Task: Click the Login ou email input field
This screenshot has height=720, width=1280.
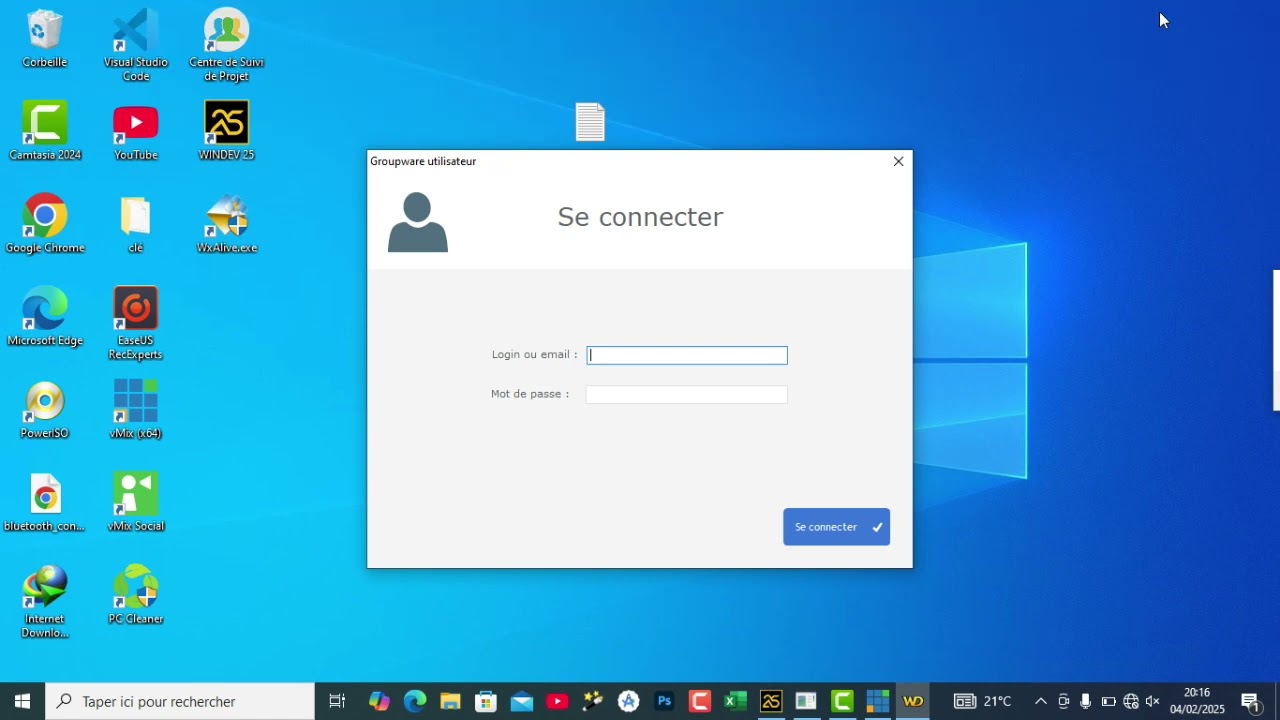Action: 687,355
